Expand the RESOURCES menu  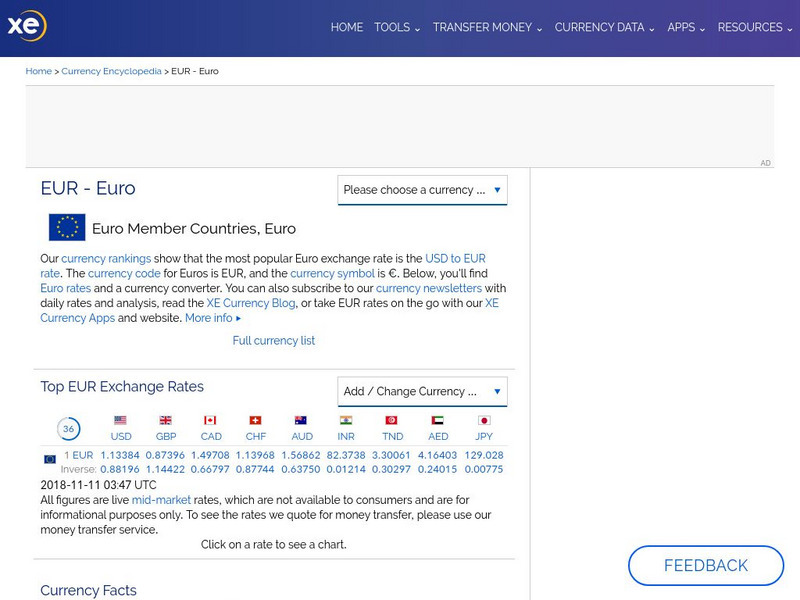755,27
